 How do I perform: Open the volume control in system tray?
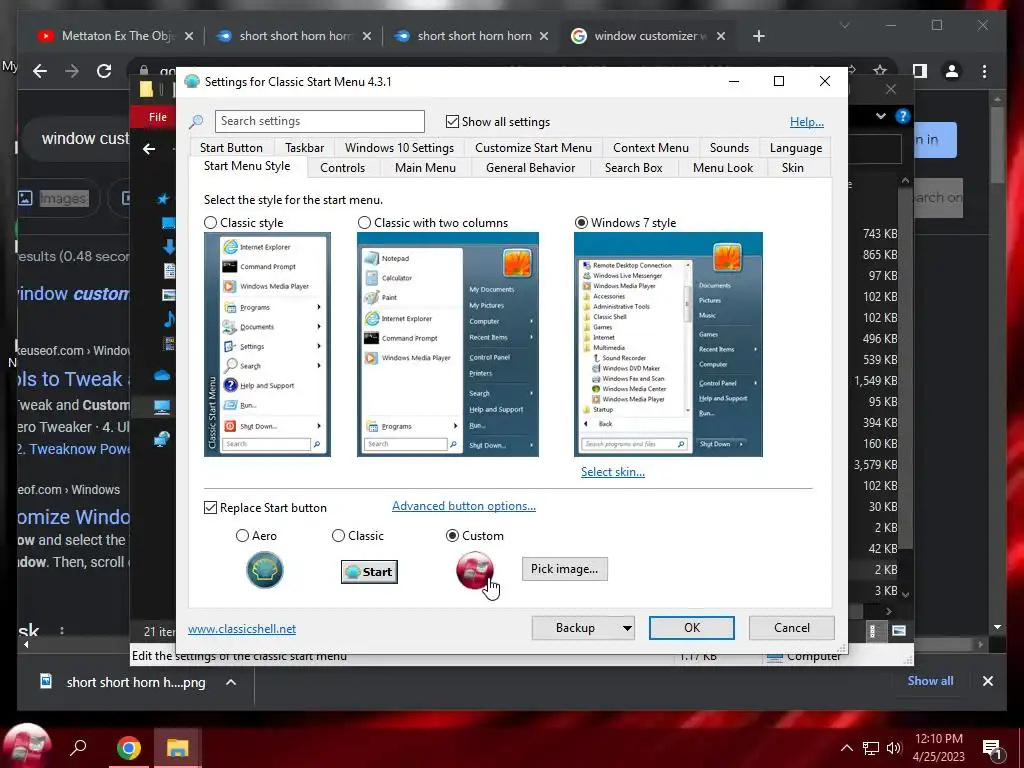pyautogui.click(x=893, y=748)
